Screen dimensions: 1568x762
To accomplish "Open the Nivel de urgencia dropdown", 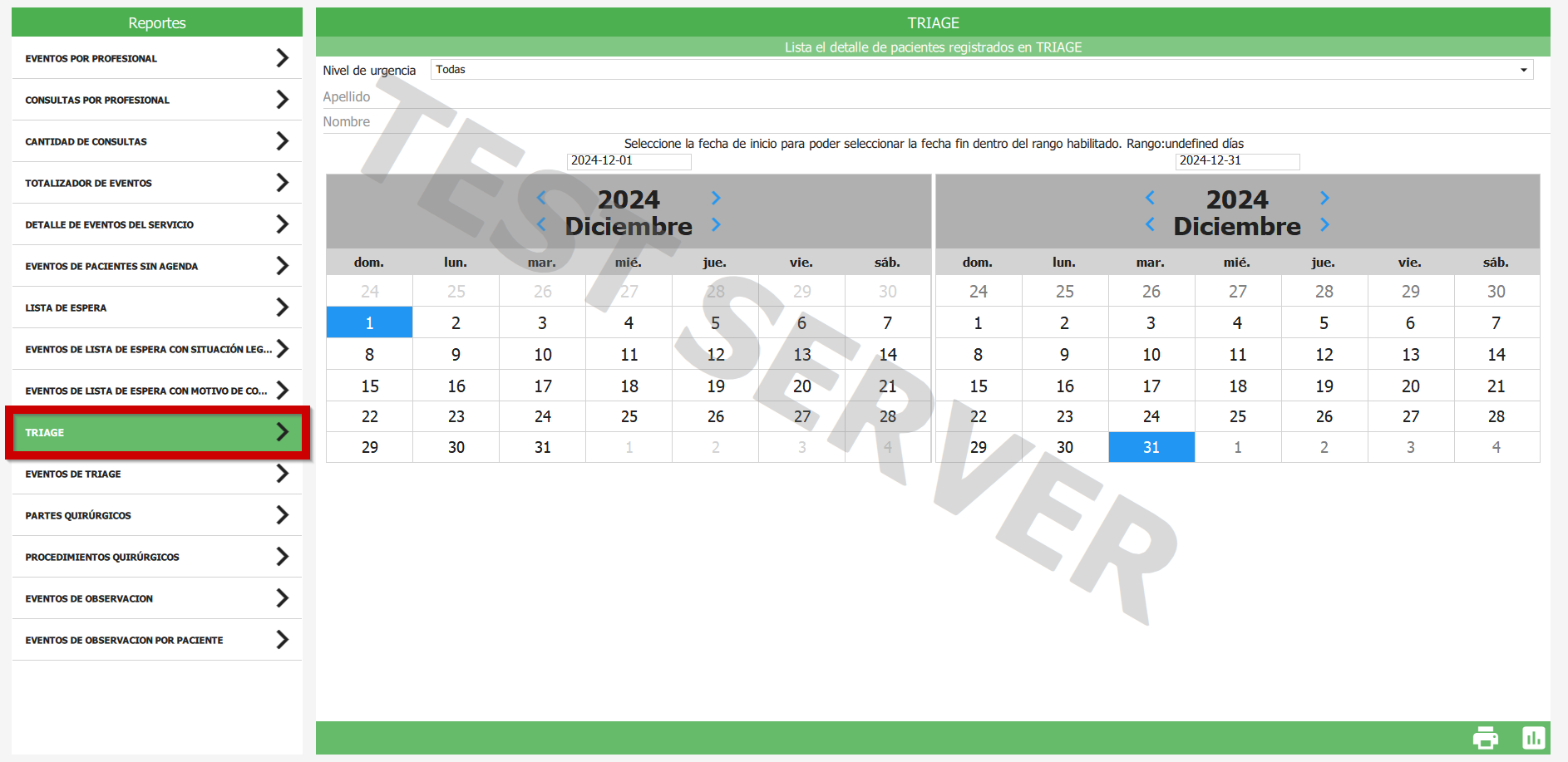I will point(981,70).
